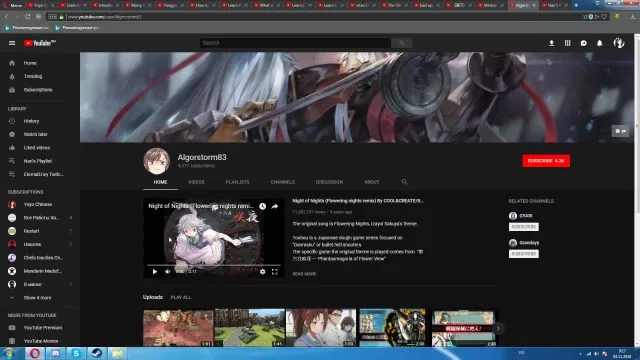
Task: Open the anime characters upload thumbnail
Action: click(x=321, y=328)
